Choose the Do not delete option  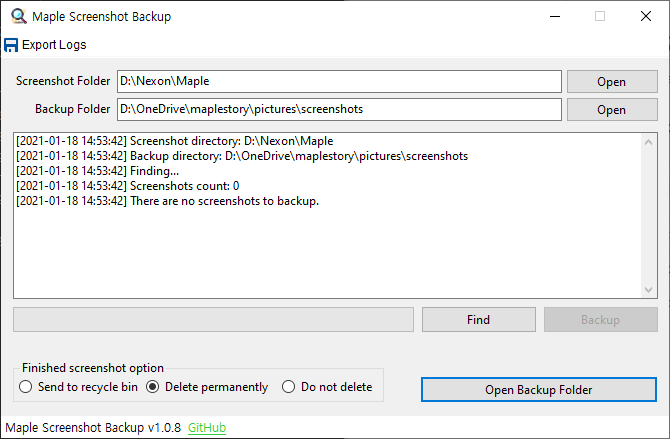[327, 387]
